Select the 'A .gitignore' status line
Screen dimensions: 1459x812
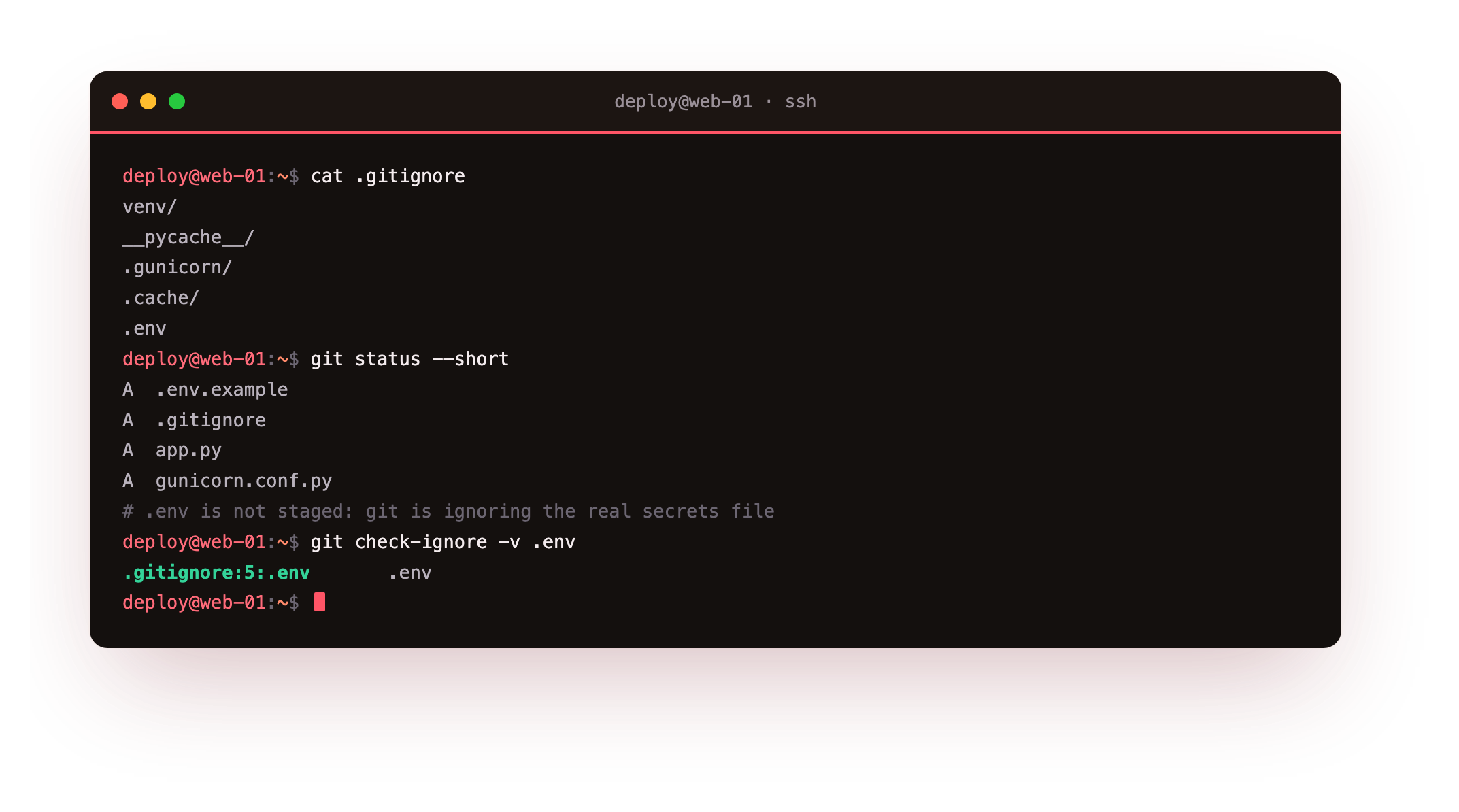(x=195, y=420)
